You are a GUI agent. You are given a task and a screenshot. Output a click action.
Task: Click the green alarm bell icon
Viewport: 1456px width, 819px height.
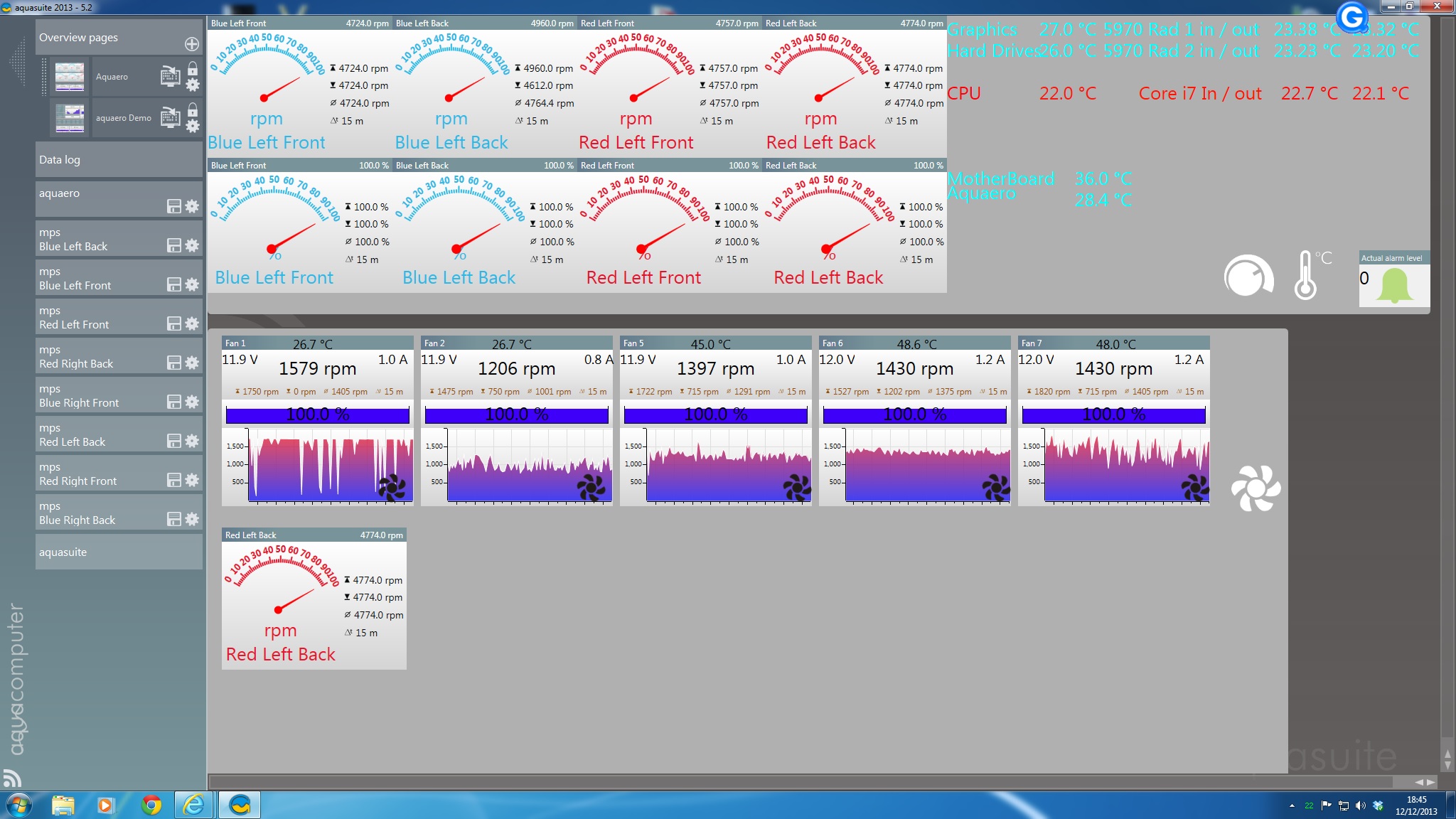click(1394, 286)
